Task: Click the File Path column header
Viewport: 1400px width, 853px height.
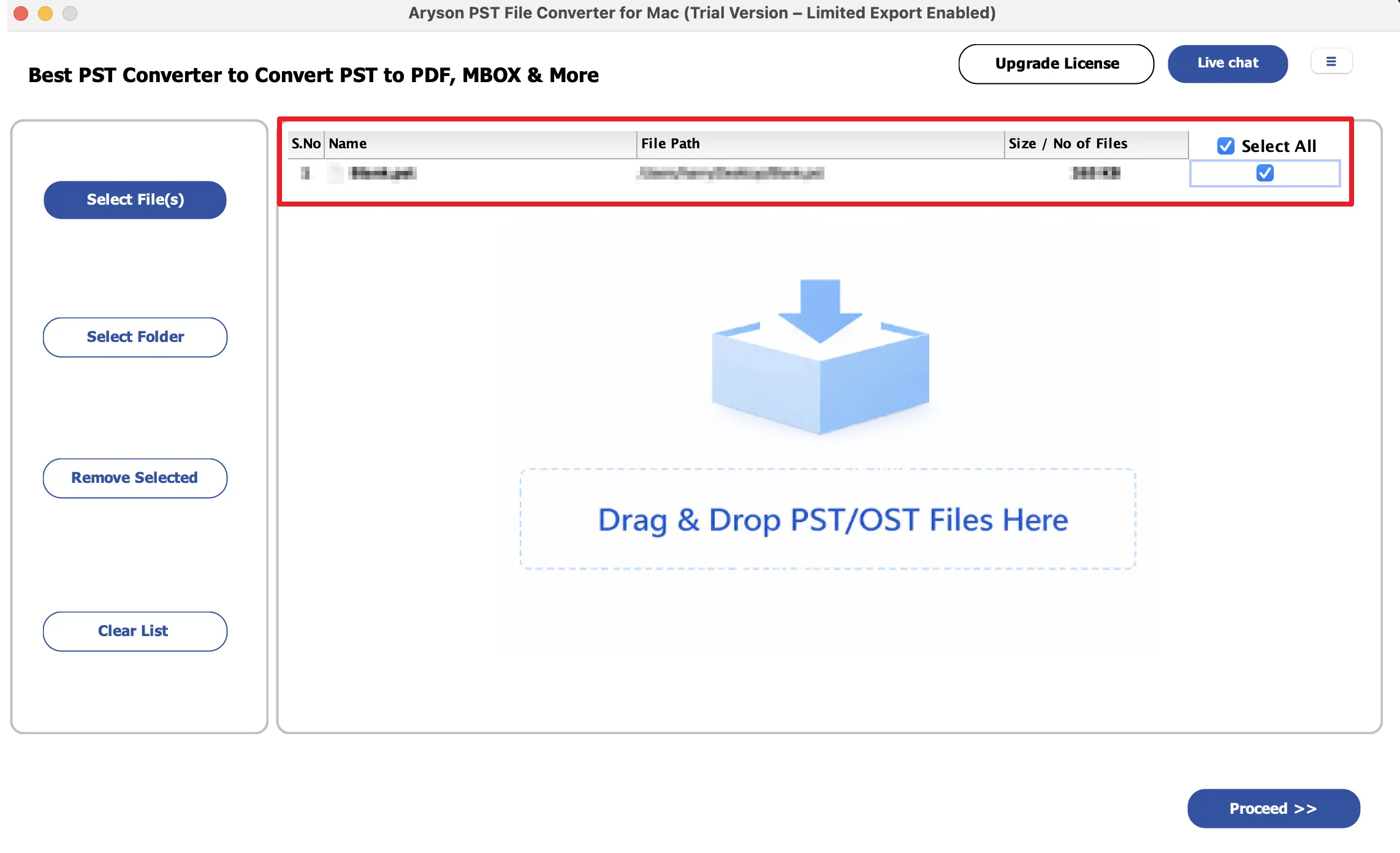Action: pos(820,144)
